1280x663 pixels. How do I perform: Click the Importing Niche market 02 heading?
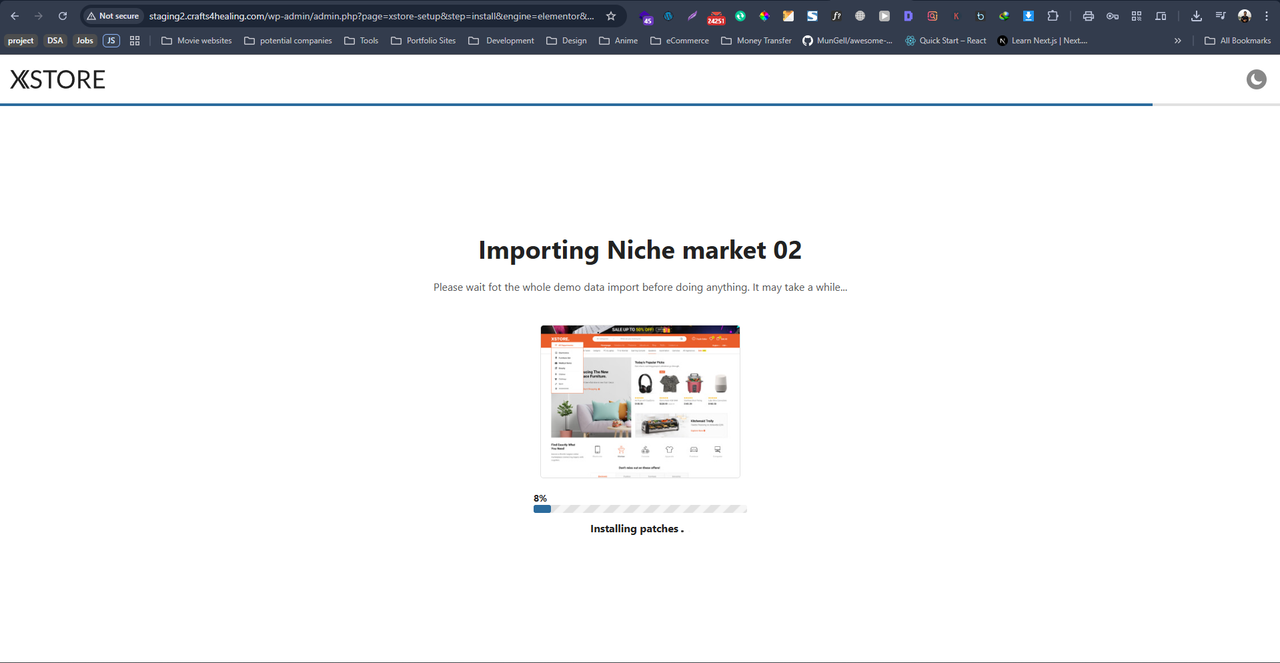point(640,250)
